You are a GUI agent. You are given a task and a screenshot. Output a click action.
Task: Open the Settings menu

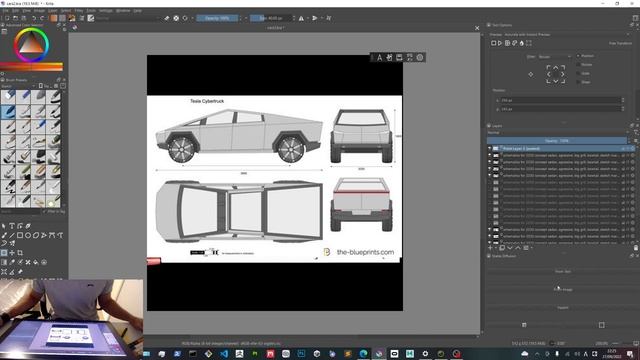106,11
